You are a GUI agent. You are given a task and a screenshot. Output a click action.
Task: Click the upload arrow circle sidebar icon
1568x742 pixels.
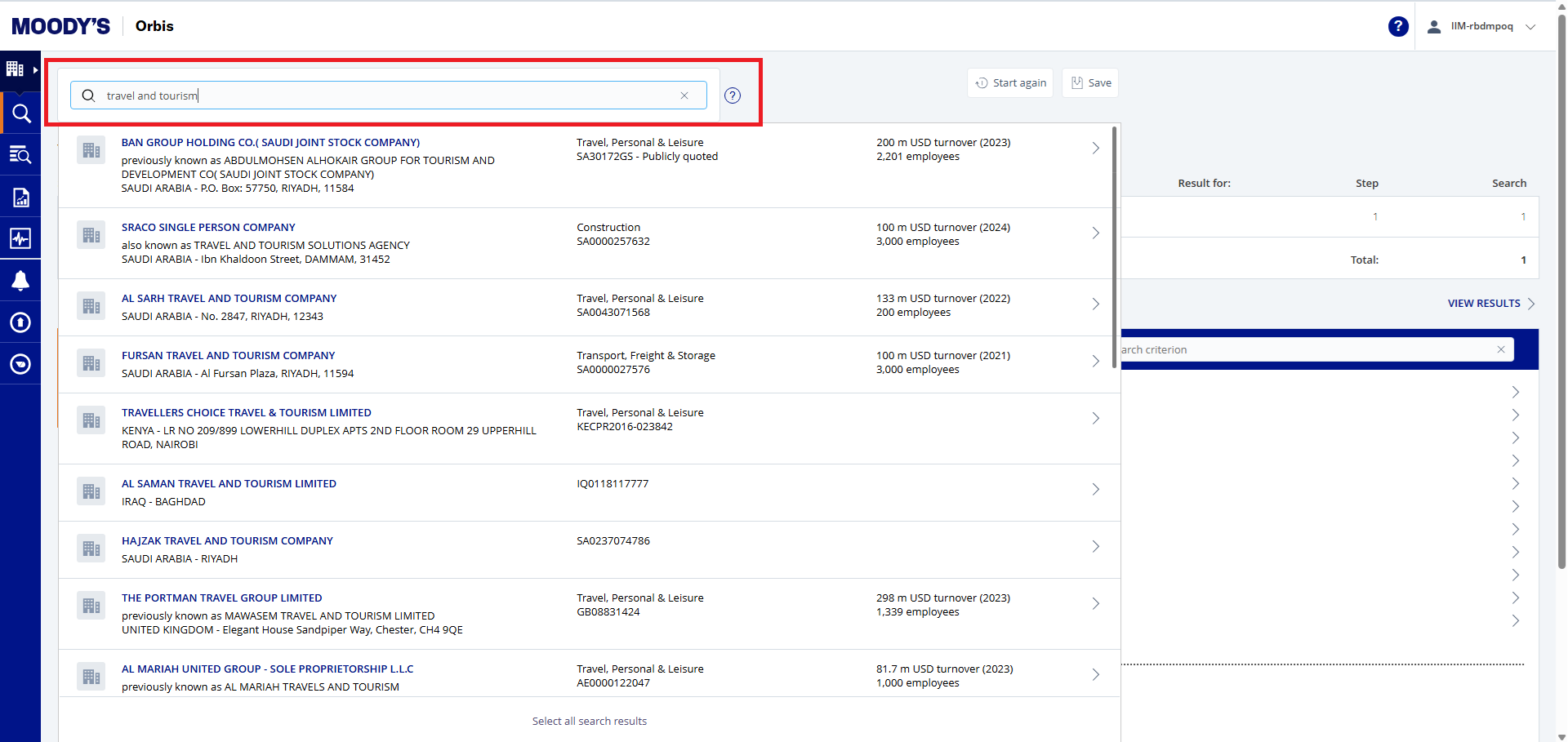20,322
